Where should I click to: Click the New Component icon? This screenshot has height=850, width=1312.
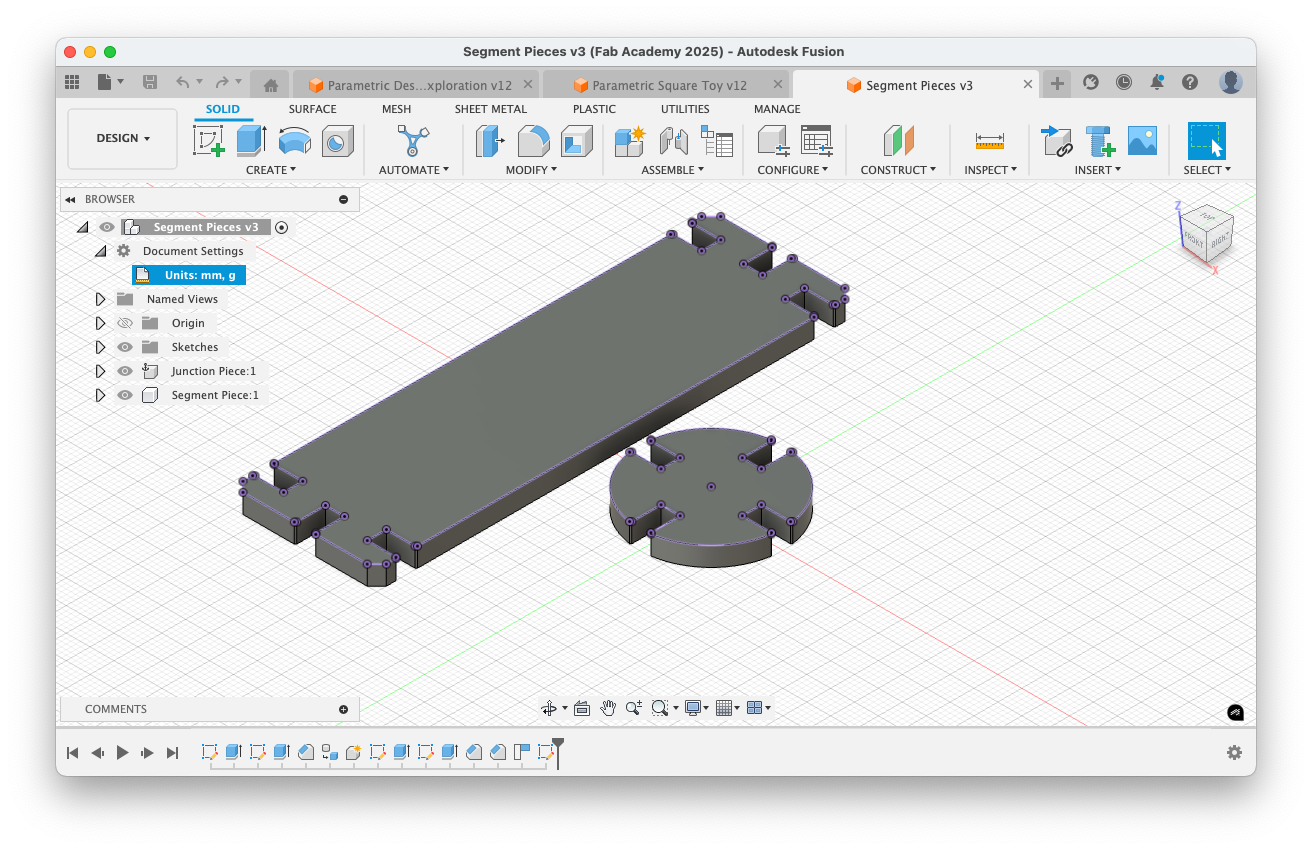(x=630, y=141)
